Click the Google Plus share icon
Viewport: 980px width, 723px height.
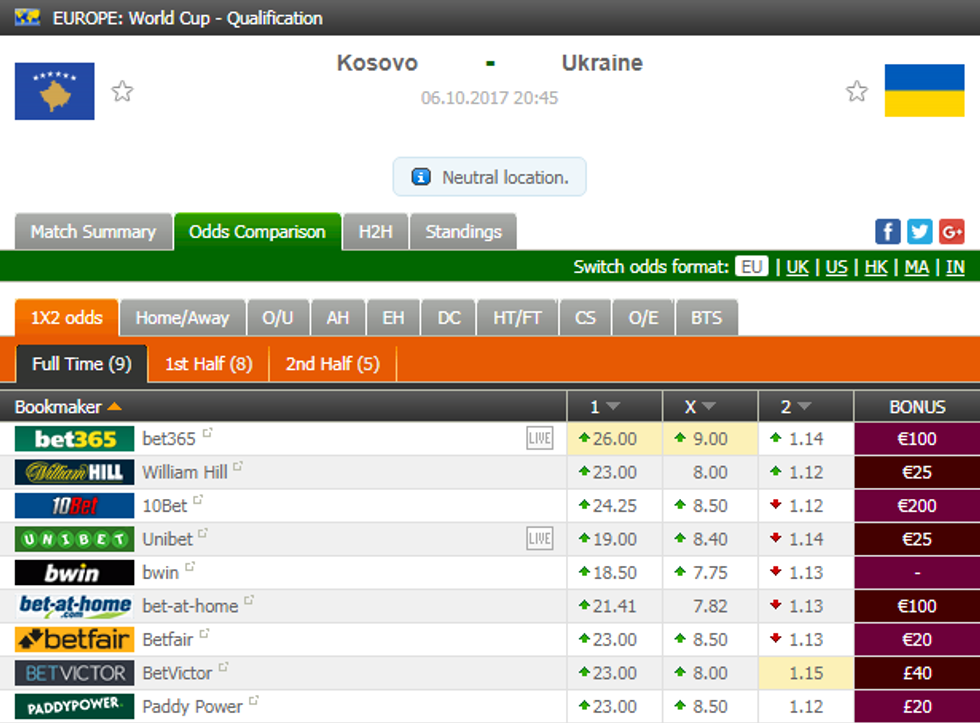point(951,232)
